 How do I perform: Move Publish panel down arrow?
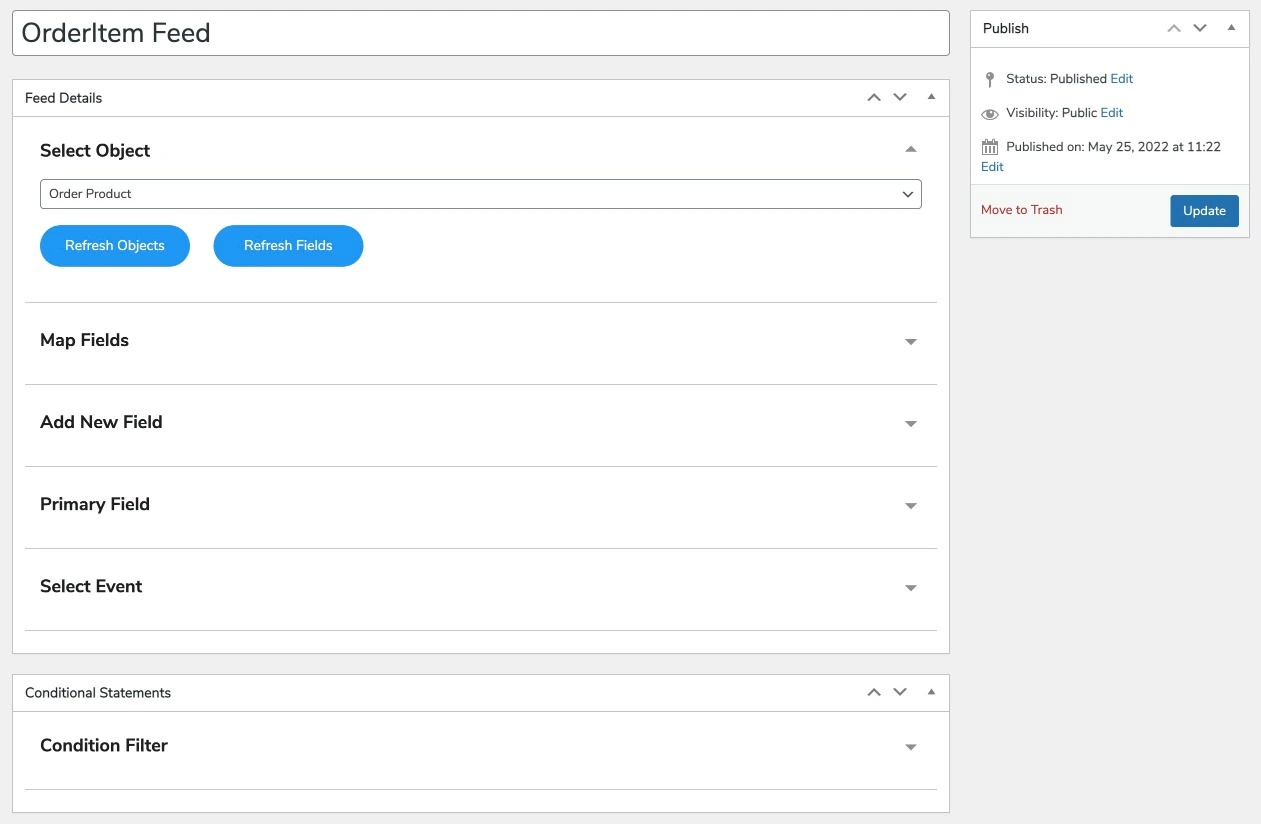point(1200,29)
